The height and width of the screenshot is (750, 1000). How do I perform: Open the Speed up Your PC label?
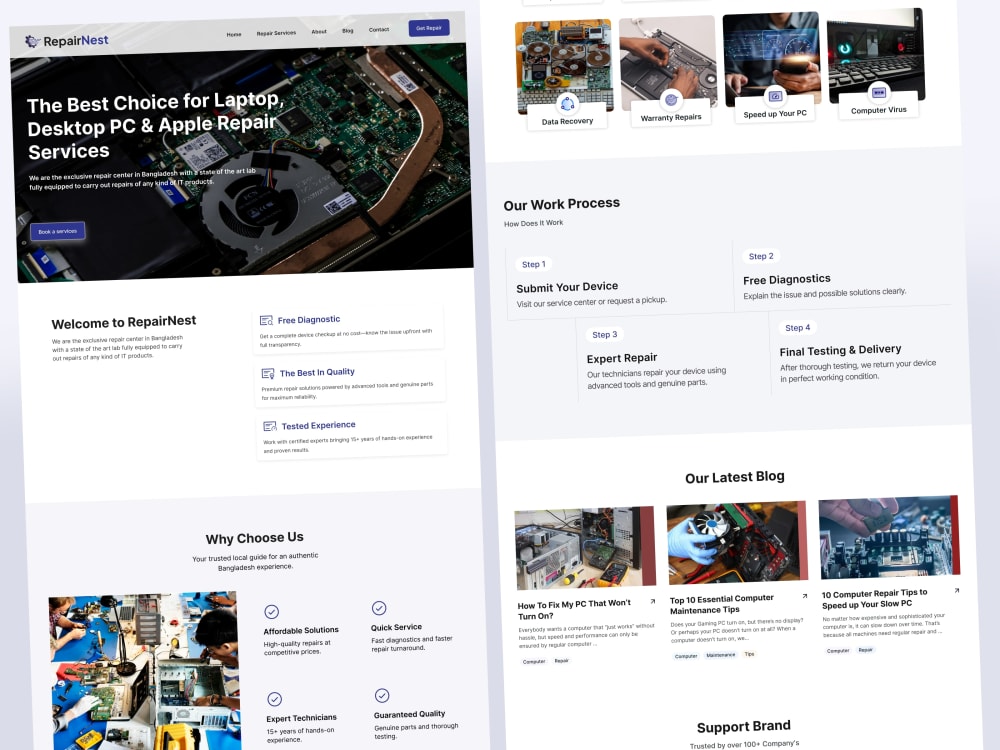775,114
